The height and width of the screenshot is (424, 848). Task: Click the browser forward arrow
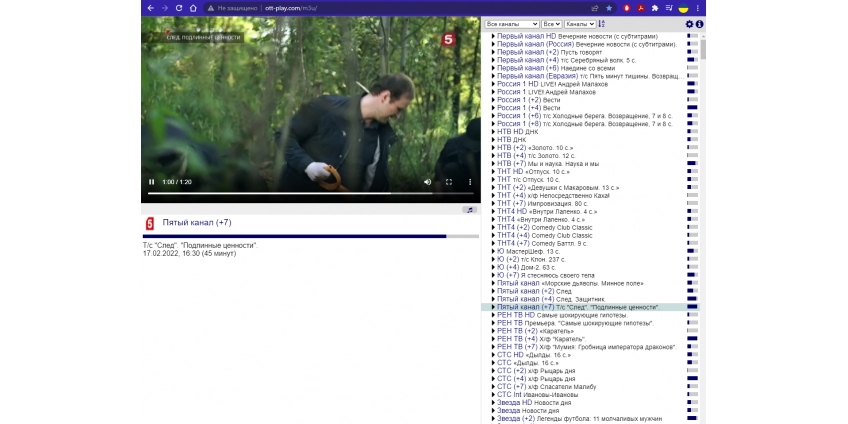click(165, 8)
